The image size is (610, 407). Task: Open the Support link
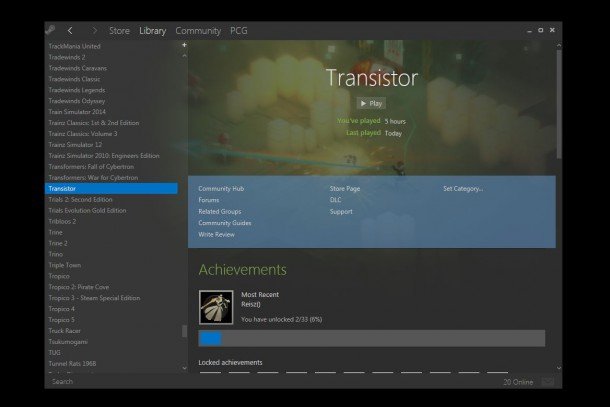coord(341,212)
